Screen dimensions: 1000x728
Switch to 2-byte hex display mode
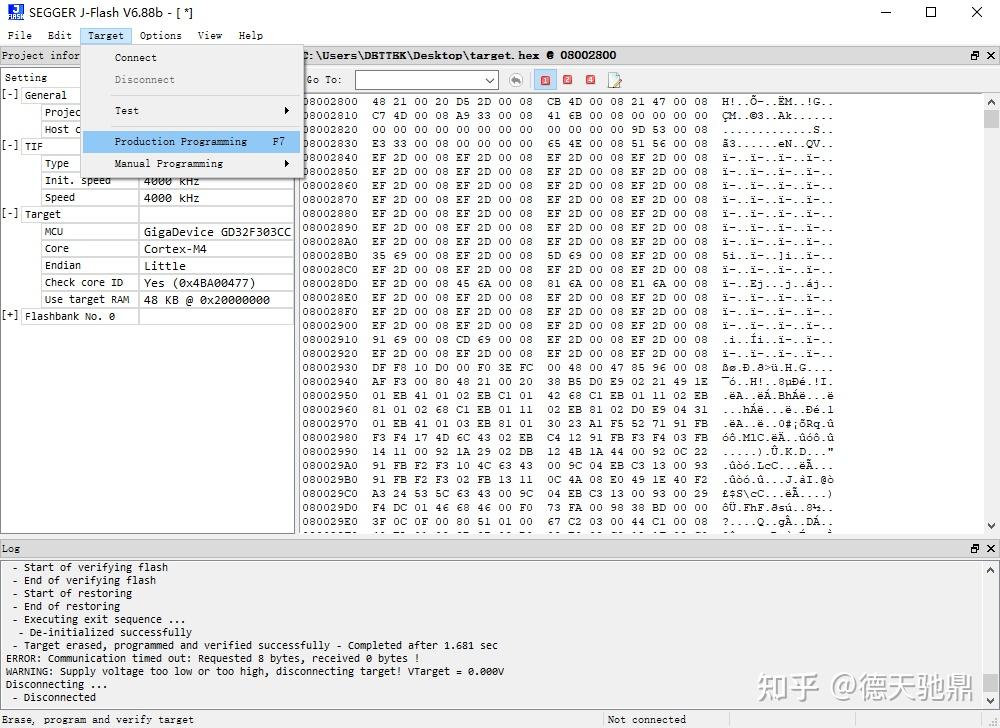[x=567, y=79]
